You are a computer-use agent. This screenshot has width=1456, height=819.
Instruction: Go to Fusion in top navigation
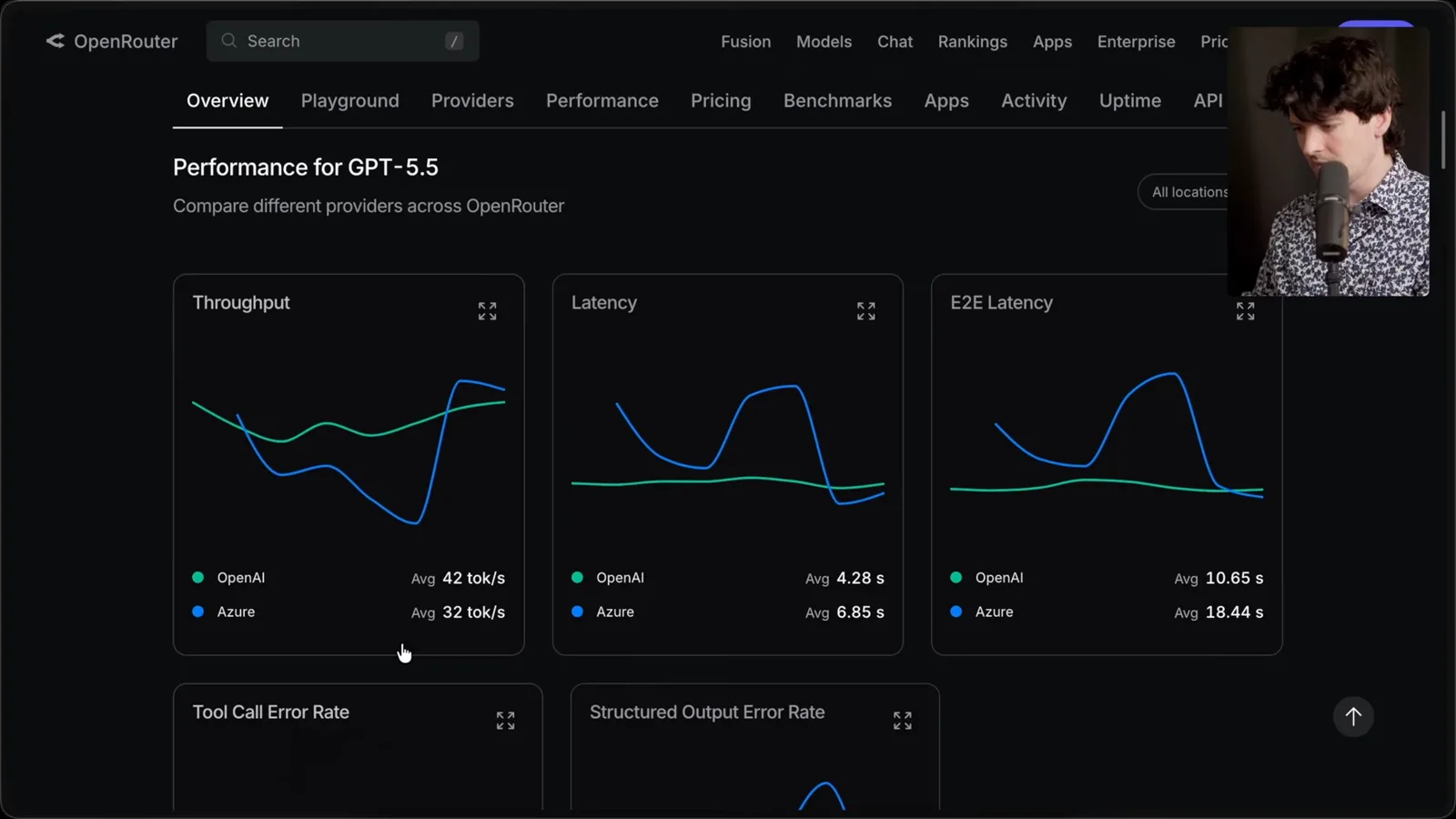pyautogui.click(x=746, y=42)
